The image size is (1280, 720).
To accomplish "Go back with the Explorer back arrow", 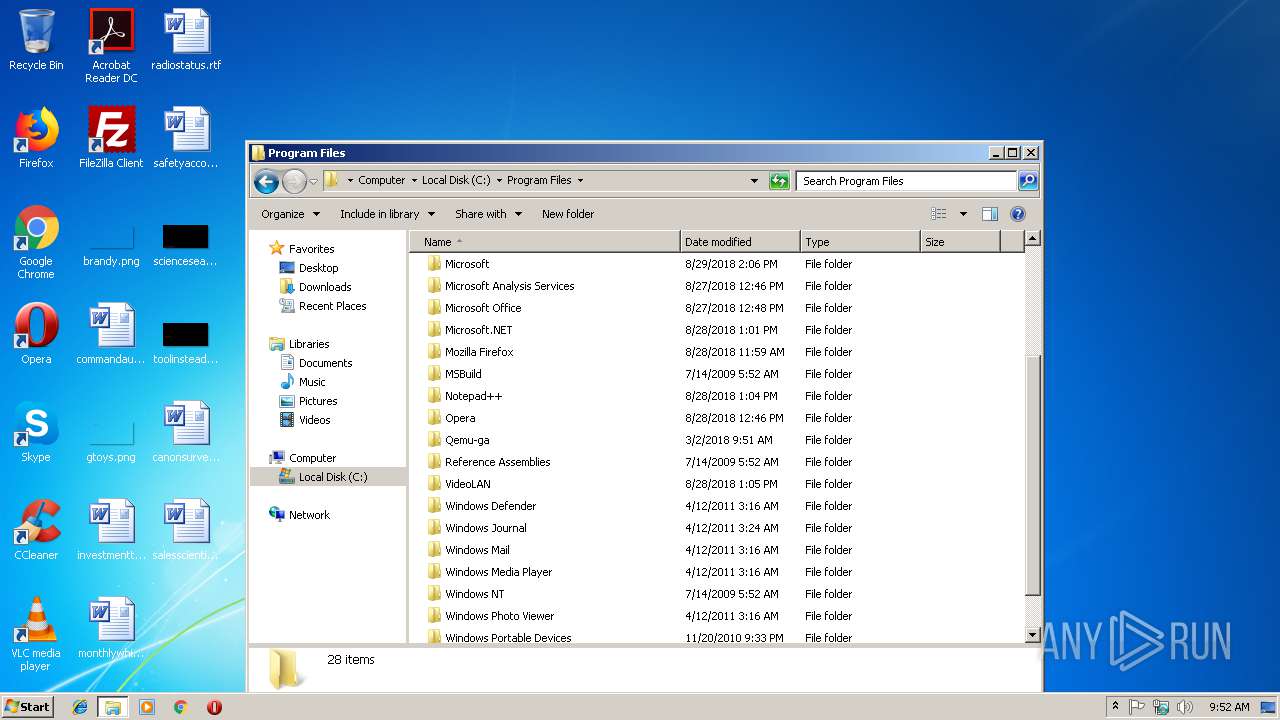I will click(x=266, y=181).
